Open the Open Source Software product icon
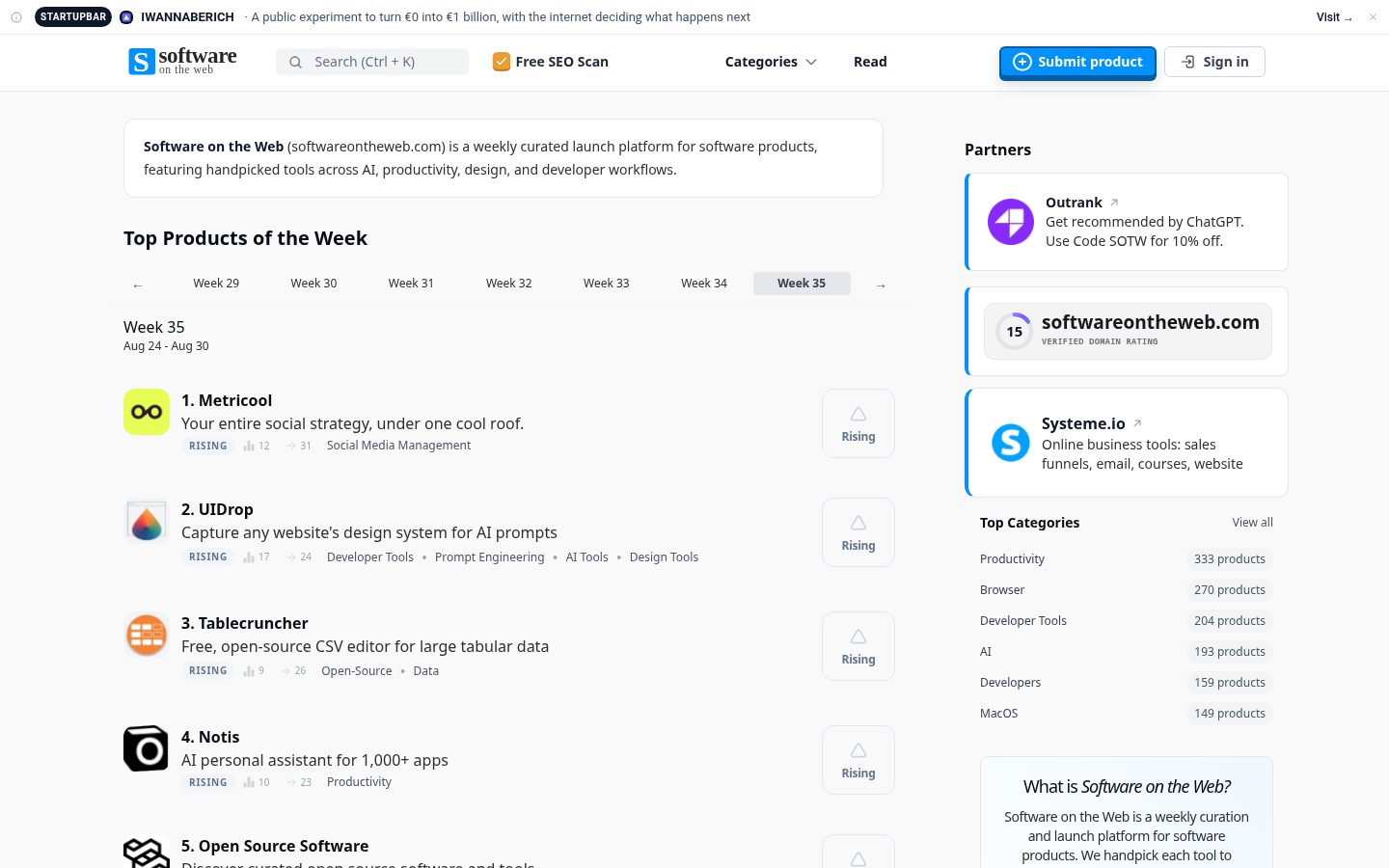Viewport: 1389px width, 868px height. coord(147,853)
